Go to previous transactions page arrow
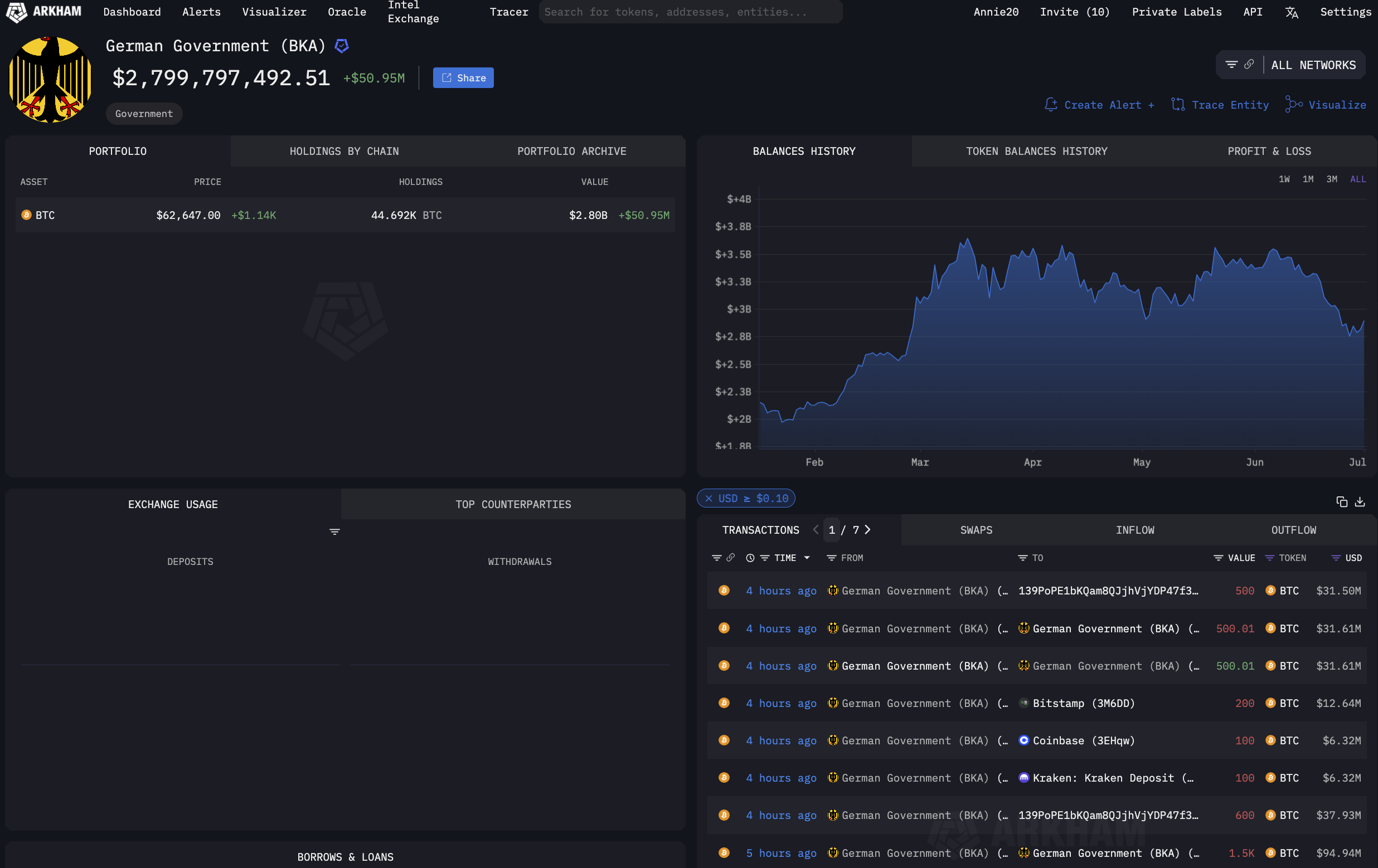The width and height of the screenshot is (1378, 868). coord(816,530)
